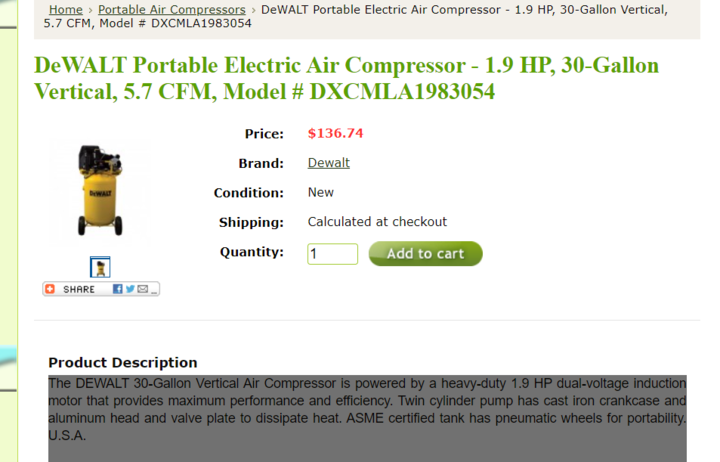Click the Product Description heading

[x=123, y=362]
